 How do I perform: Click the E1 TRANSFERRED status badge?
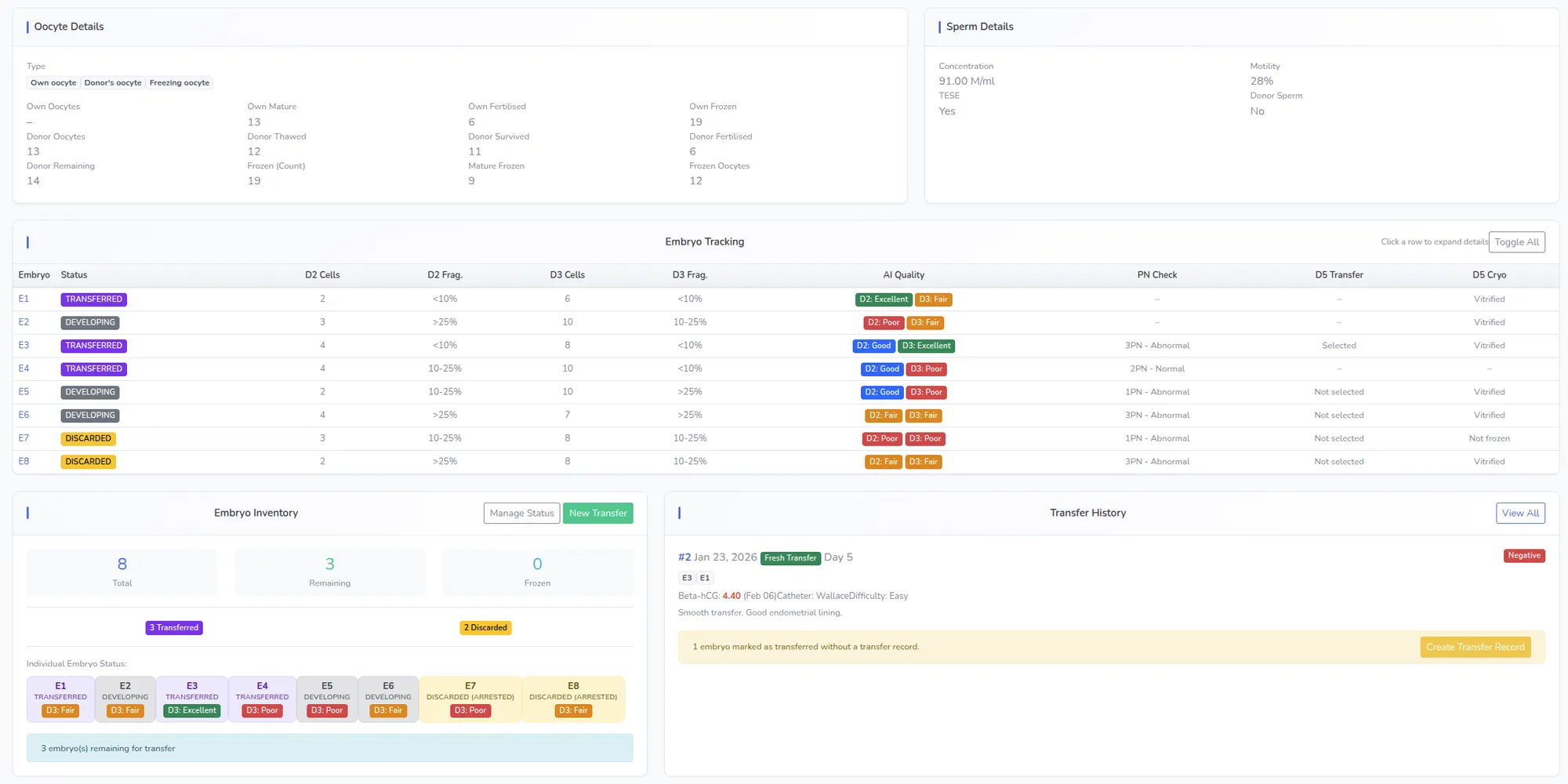93,299
